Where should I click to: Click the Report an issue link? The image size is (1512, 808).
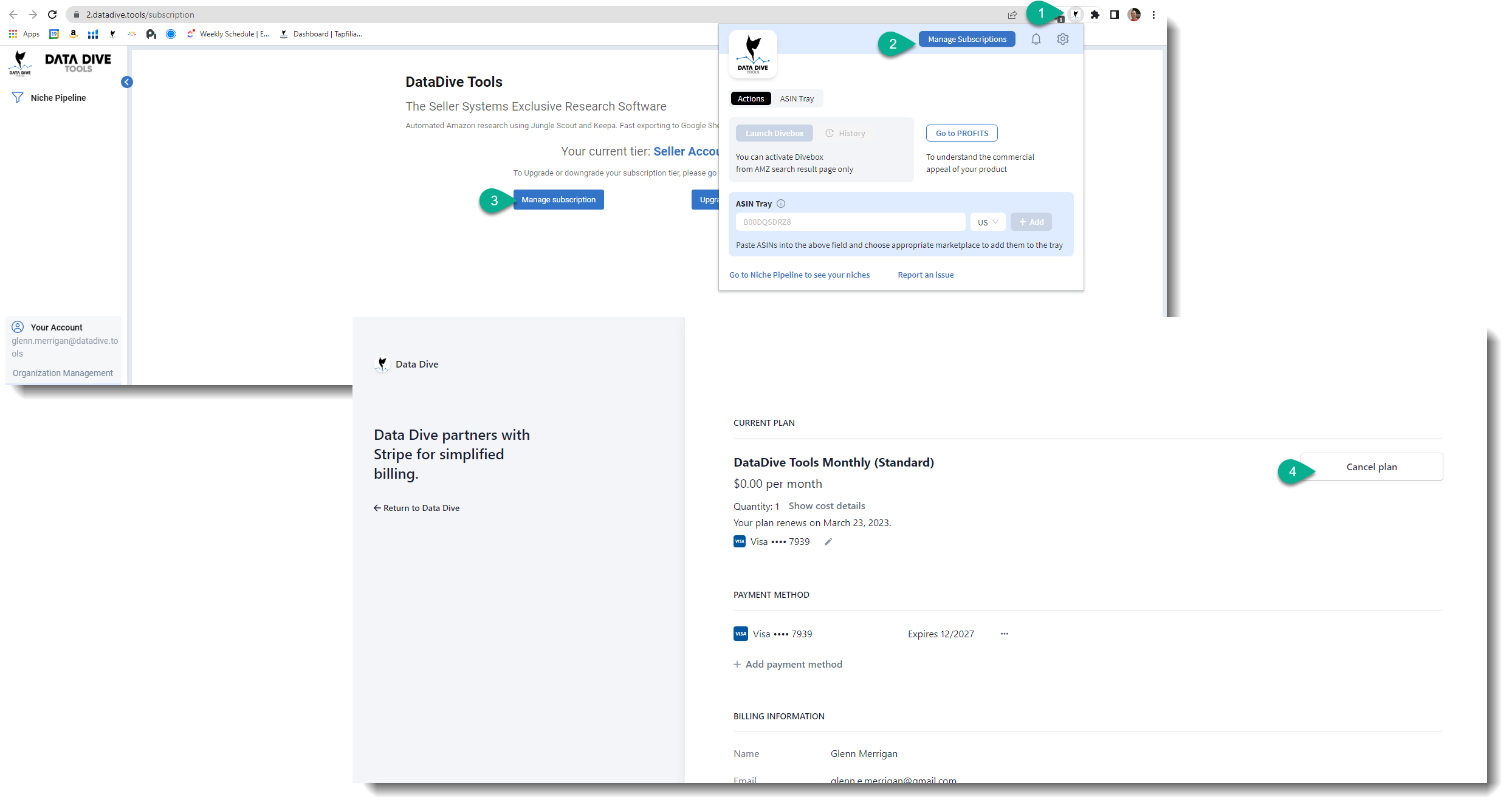point(926,275)
